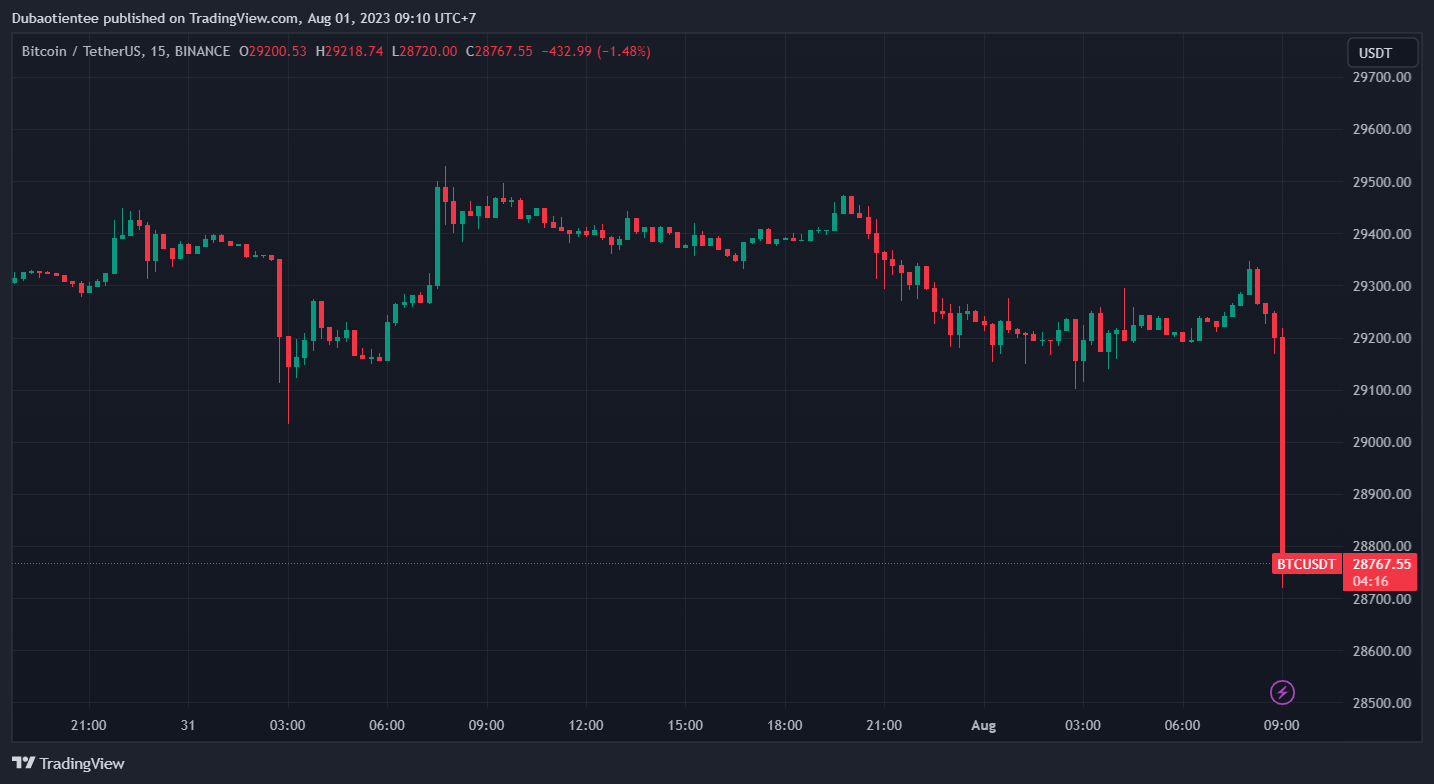The width and height of the screenshot is (1434, 784).
Task: Click the 15 interval label in legend
Action: [157, 51]
